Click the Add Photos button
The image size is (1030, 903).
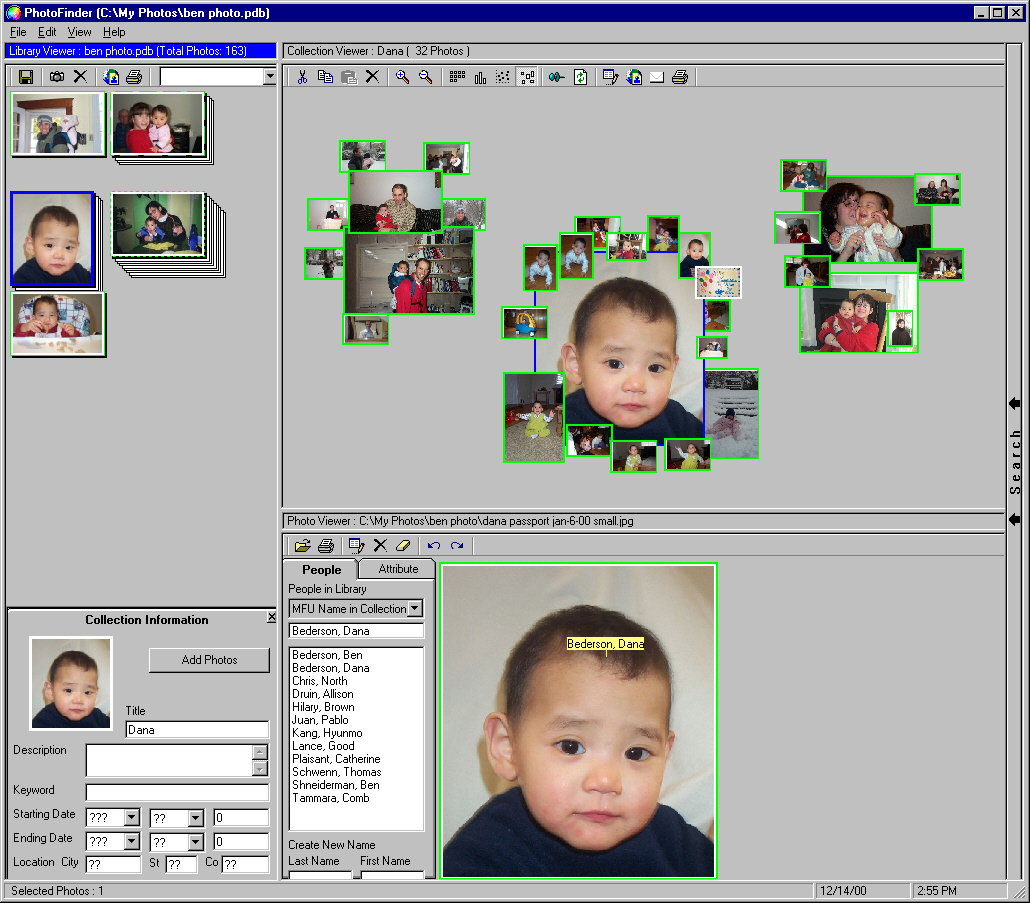(x=209, y=660)
